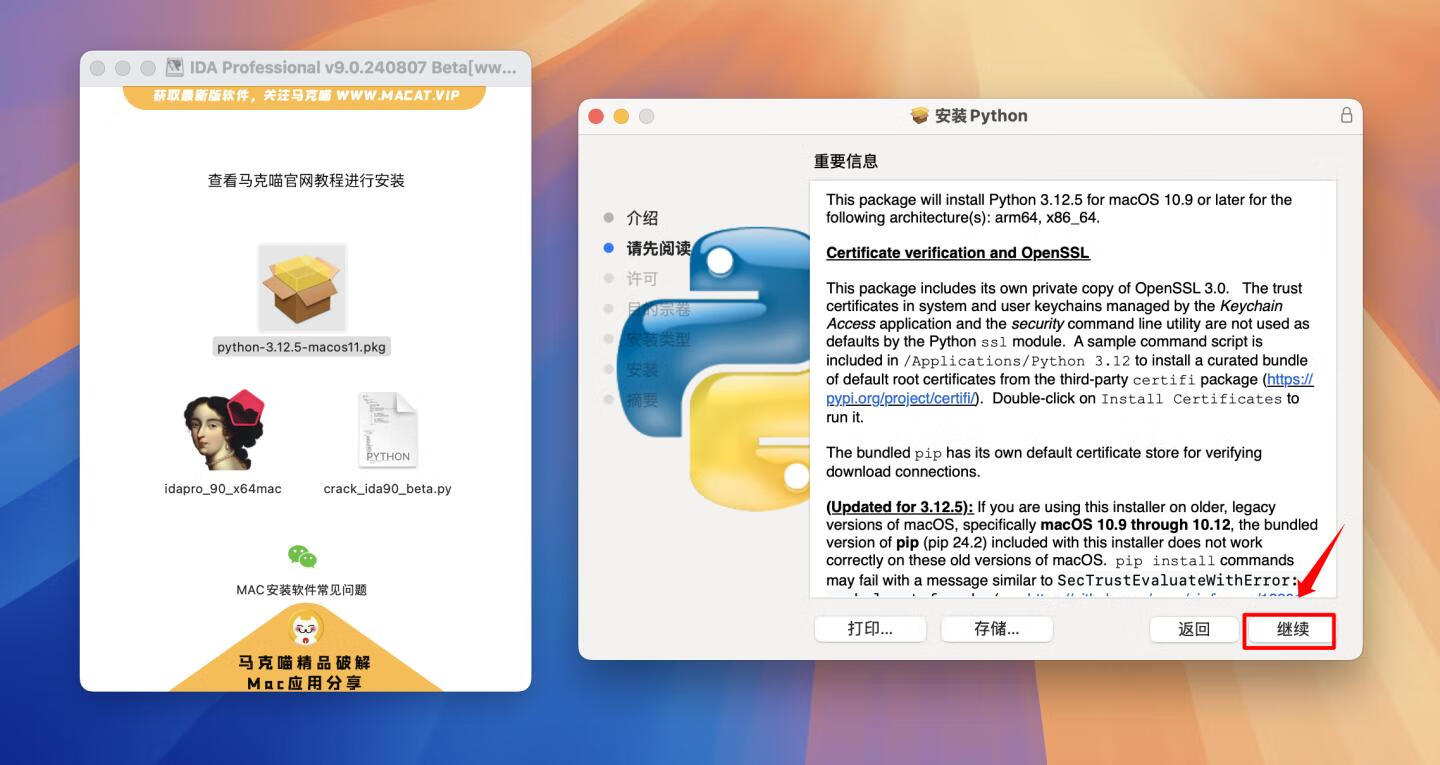Click the 打印... button
This screenshot has width=1440, height=765.
pos(870,629)
